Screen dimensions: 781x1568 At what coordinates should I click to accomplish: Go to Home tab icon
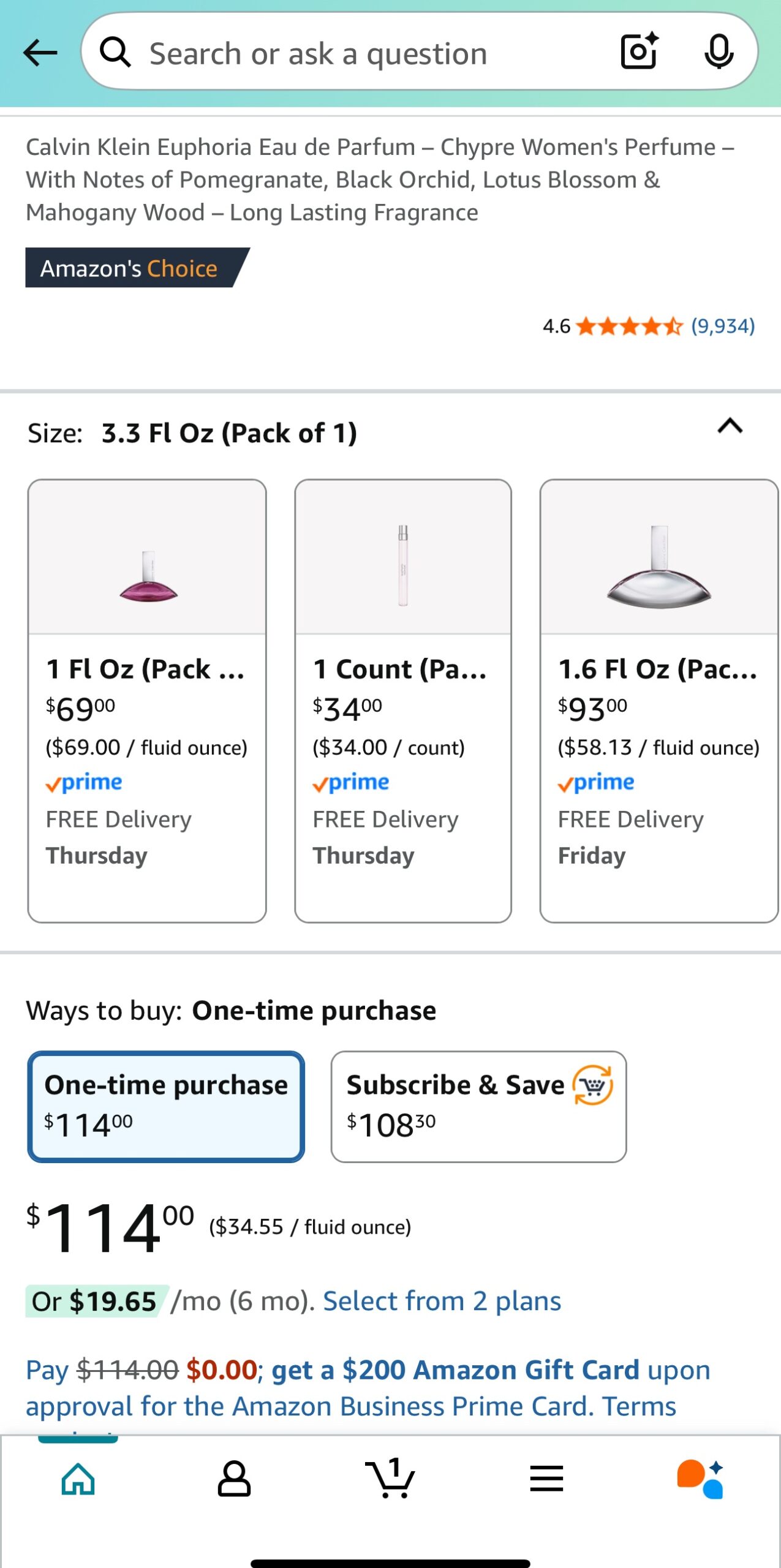click(78, 1479)
